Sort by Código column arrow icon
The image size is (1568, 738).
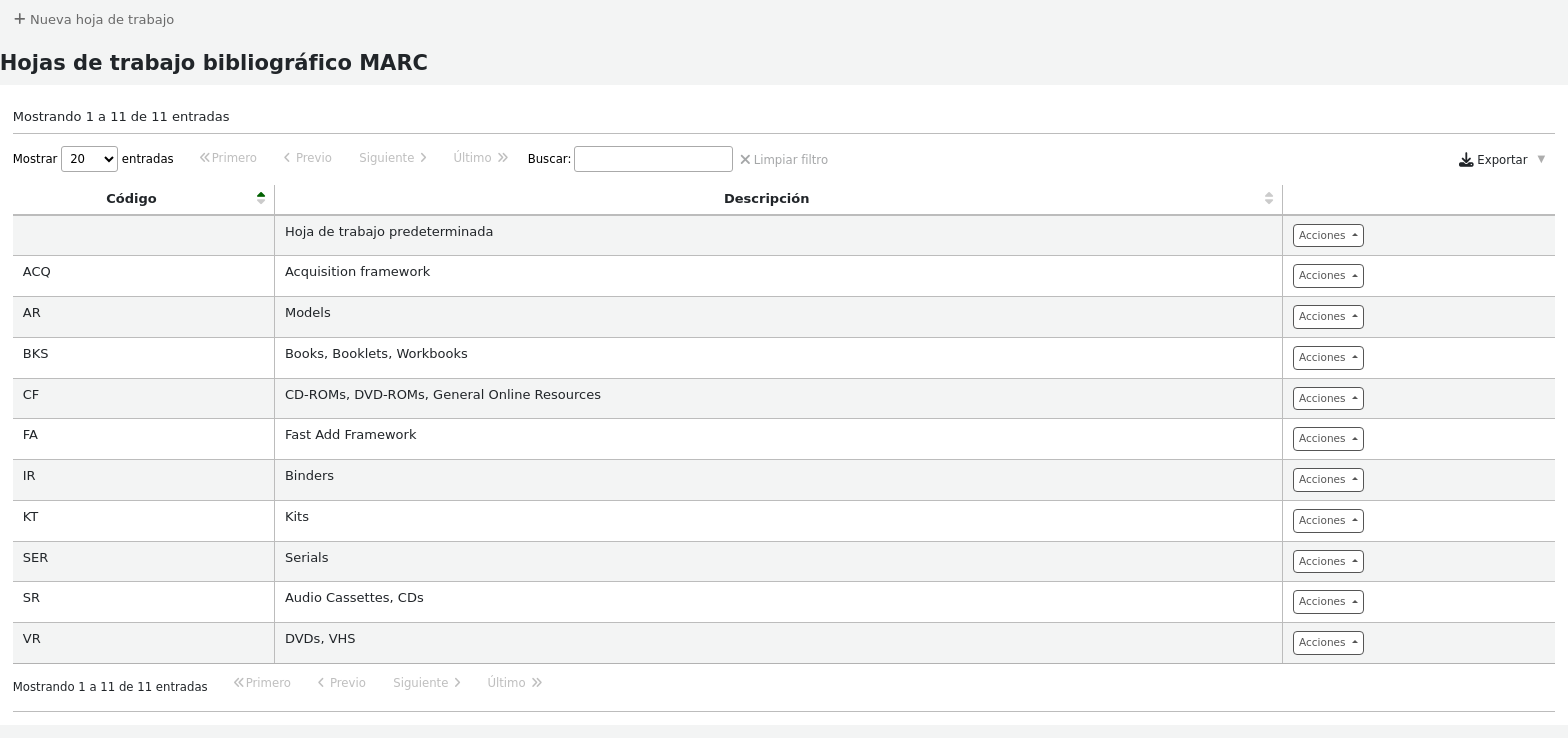261,198
